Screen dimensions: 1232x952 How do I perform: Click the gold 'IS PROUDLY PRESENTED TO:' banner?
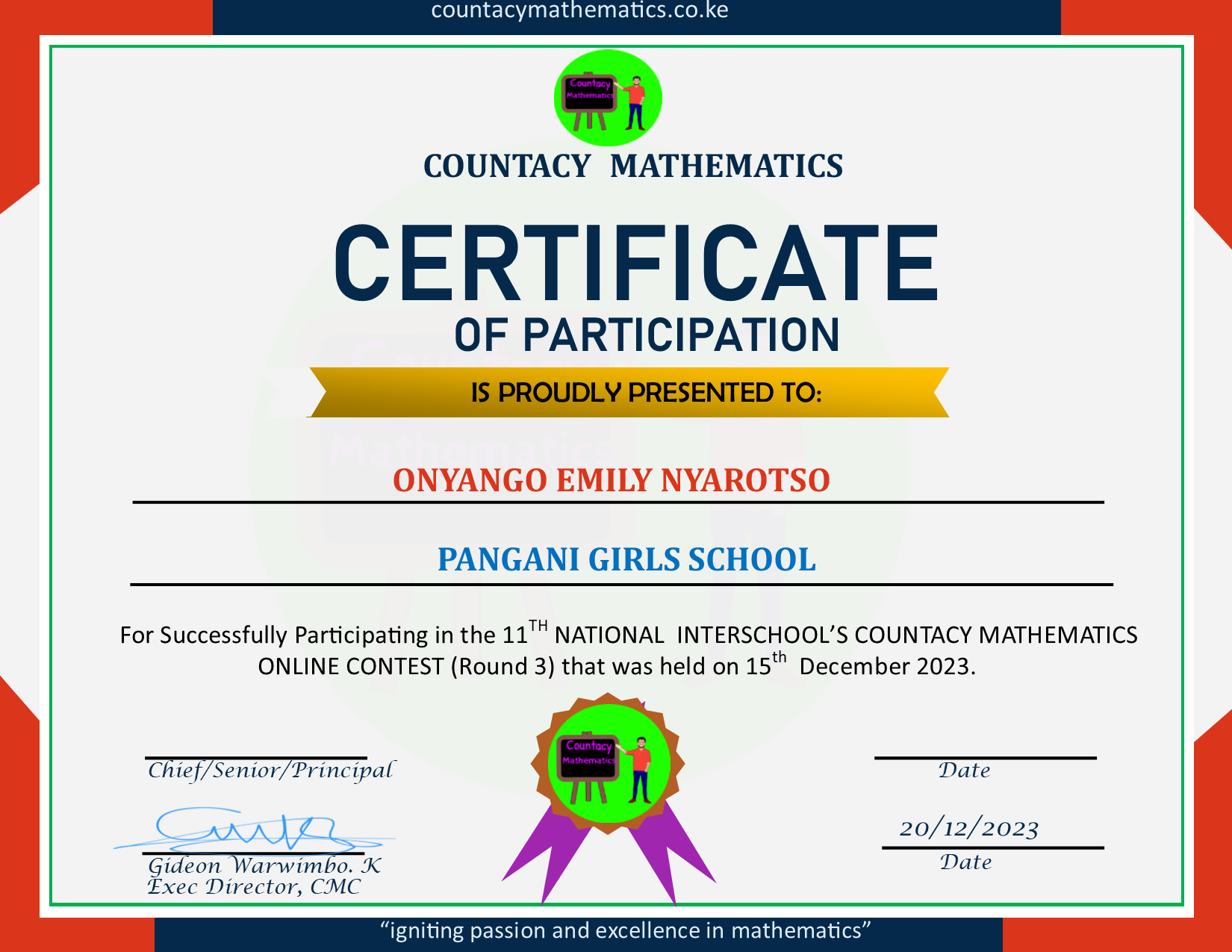click(629, 392)
